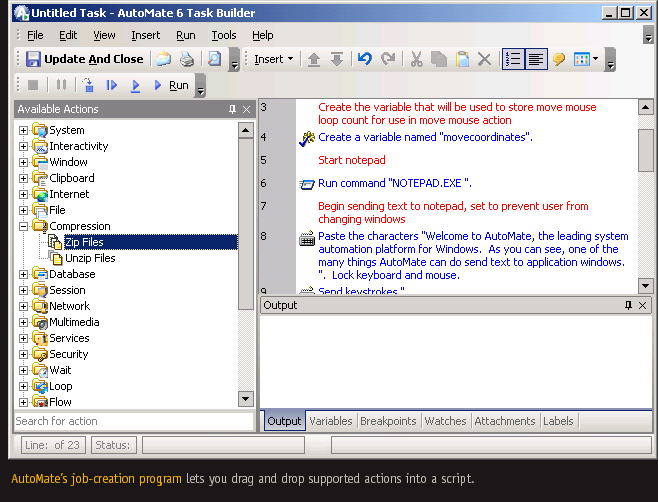Click the cut scissors icon

click(x=416, y=59)
